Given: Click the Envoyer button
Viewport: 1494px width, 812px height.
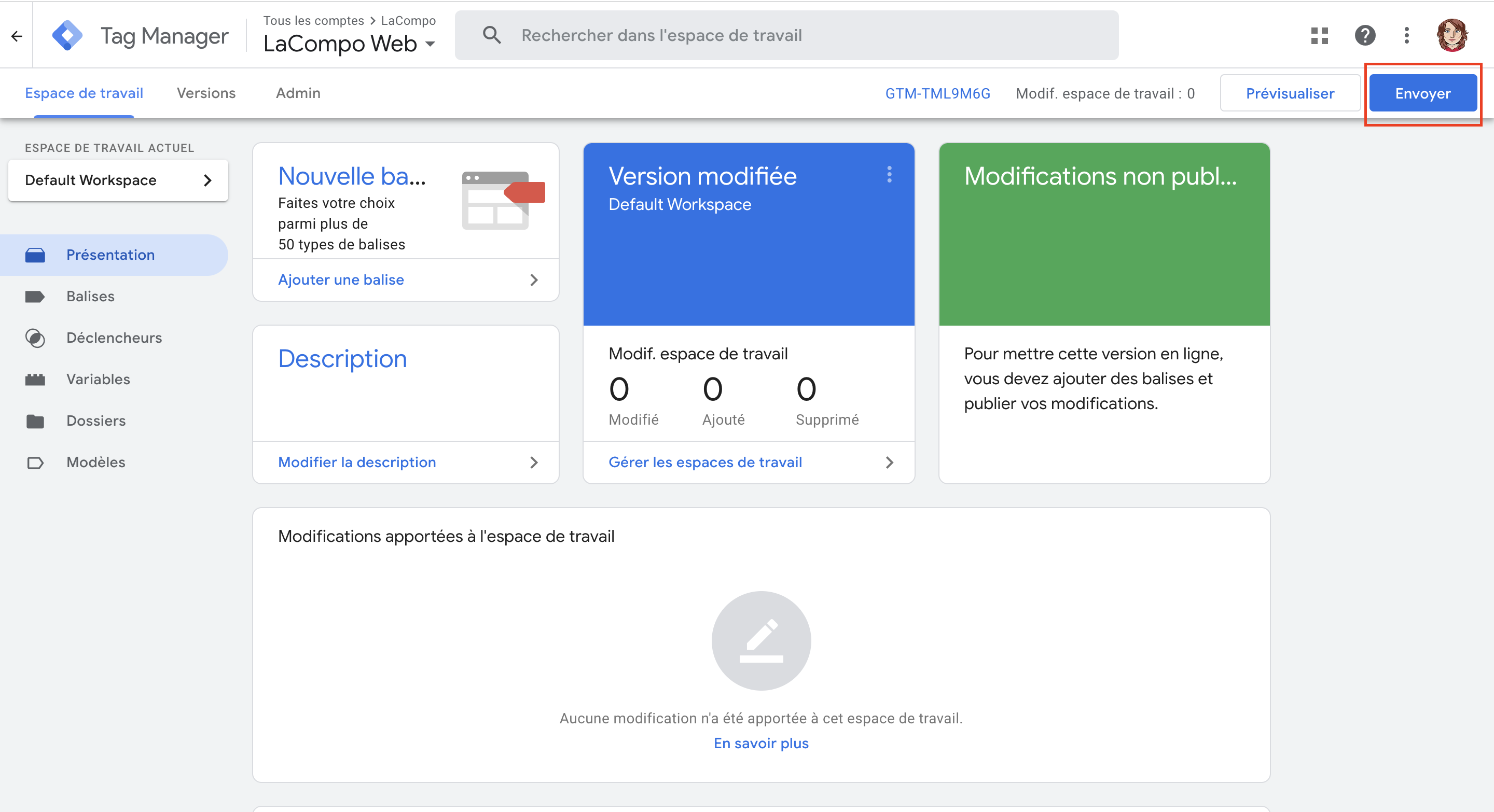Looking at the screenshot, I should (1422, 93).
